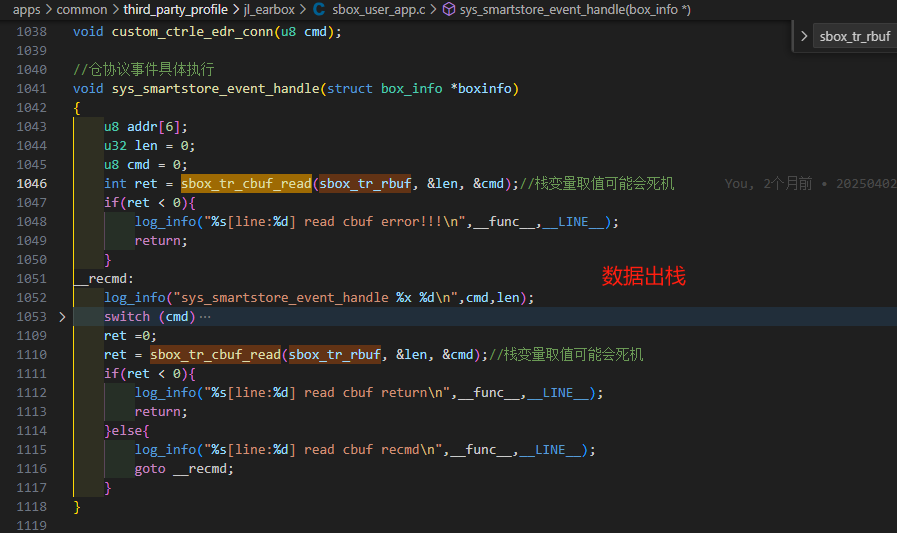Open the common breadcrumb segment

tap(82, 10)
